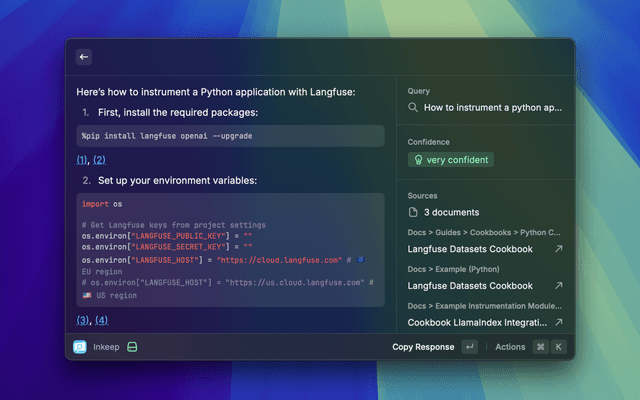Viewport: 640px width, 400px height.
Task: Click the pip install langfuse code block
Action: 230,136
